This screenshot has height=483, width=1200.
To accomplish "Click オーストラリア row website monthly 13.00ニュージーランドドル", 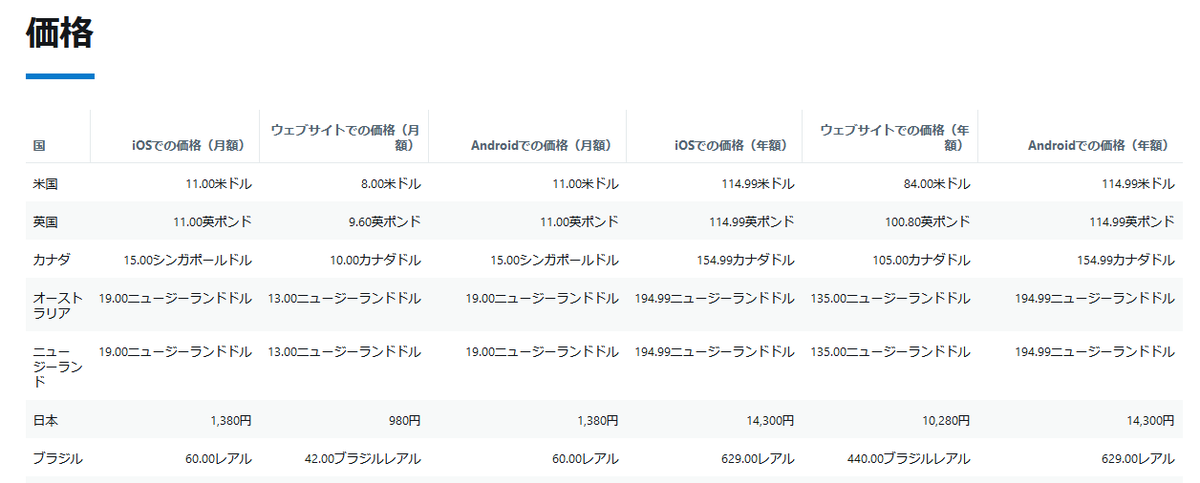I will coord(344,298).
